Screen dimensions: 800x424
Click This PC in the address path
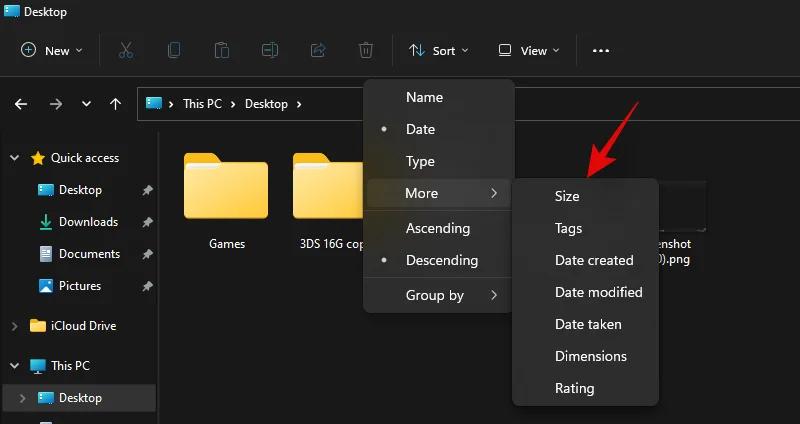point(202,104)
